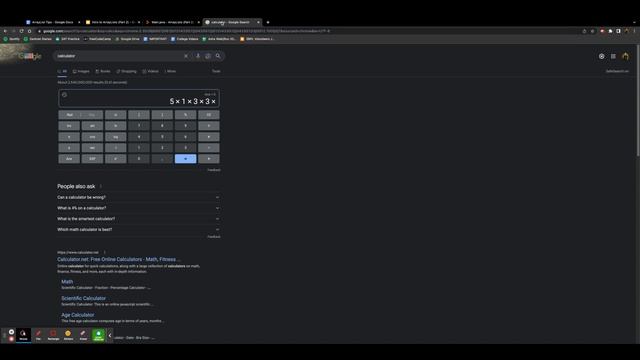Click the calculator cos key
Viewport: 640px width, 360px height.
click(92, 137)
